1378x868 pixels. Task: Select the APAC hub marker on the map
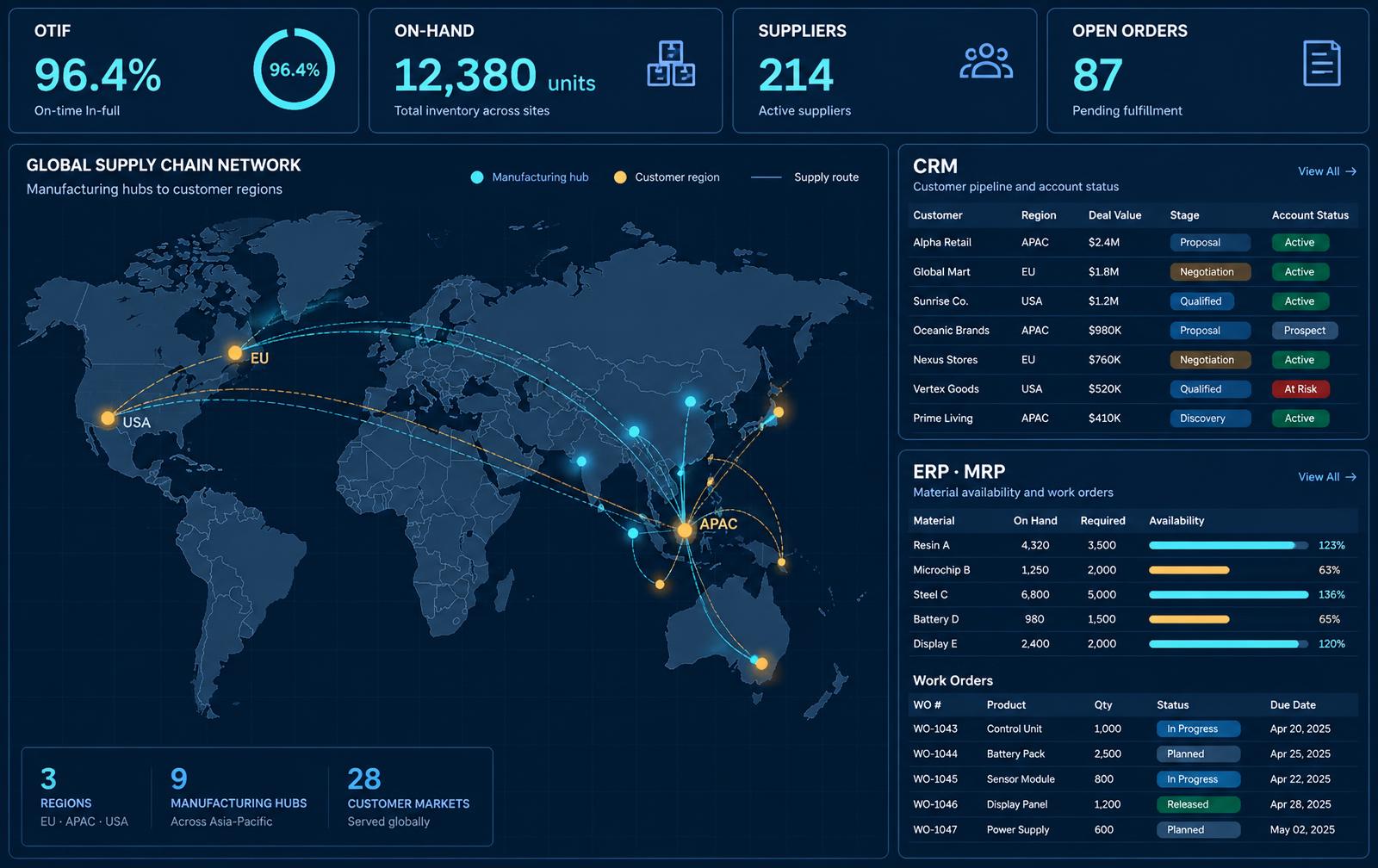pyautogui.click(x=685, y=530)
